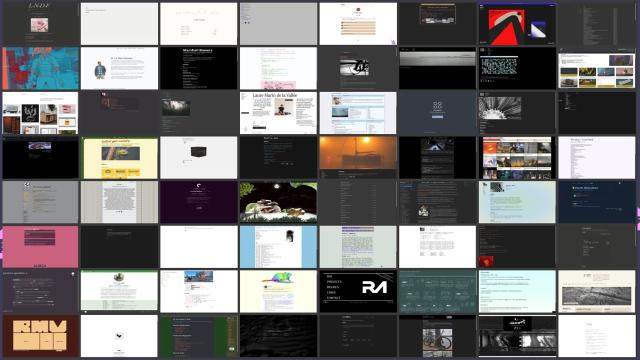Screen dimensions: 640x360
Task: Select the white page with small black bird
Action: 119,336
